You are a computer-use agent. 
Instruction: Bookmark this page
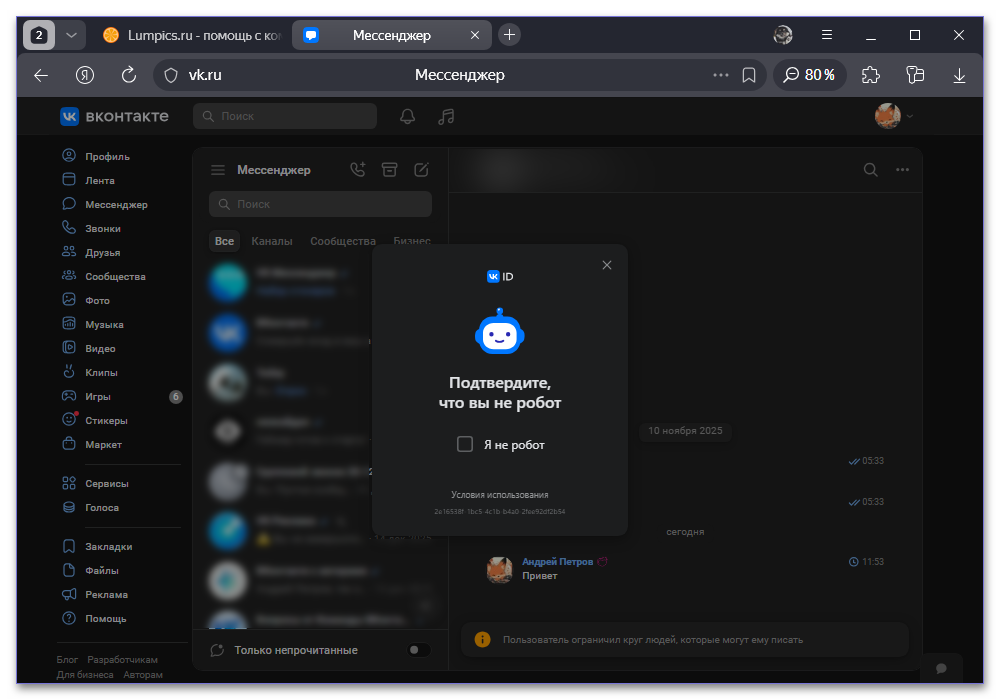coord(749,75)
